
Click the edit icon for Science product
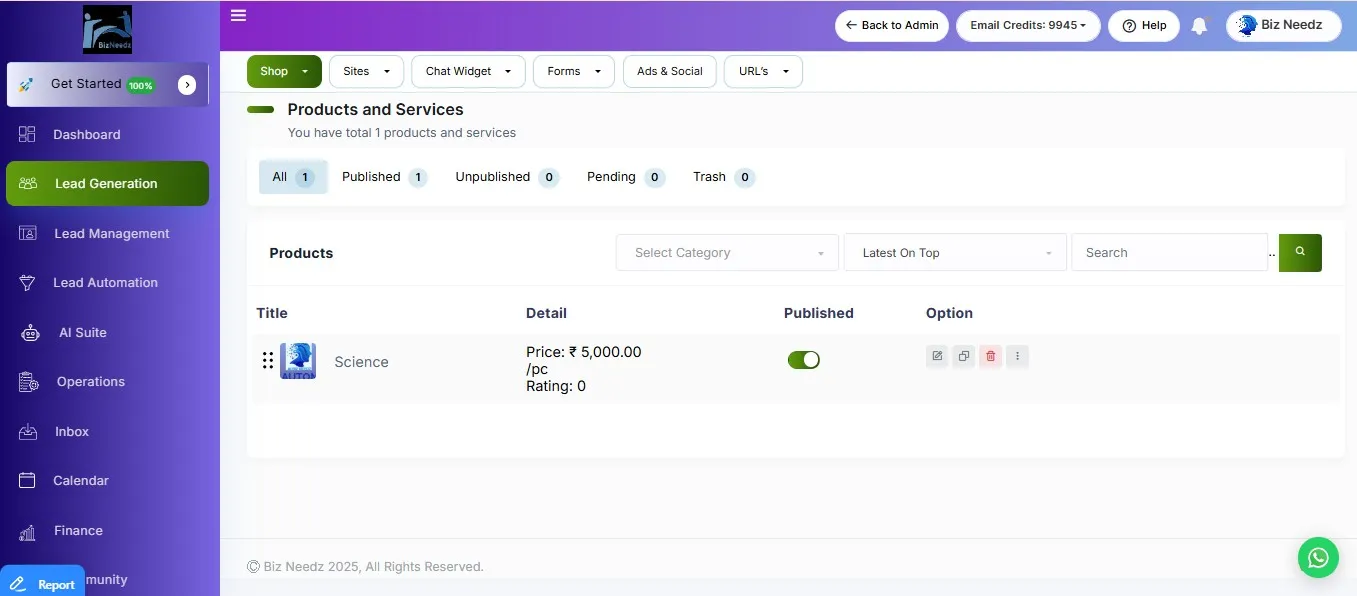(x=937, y=356)
